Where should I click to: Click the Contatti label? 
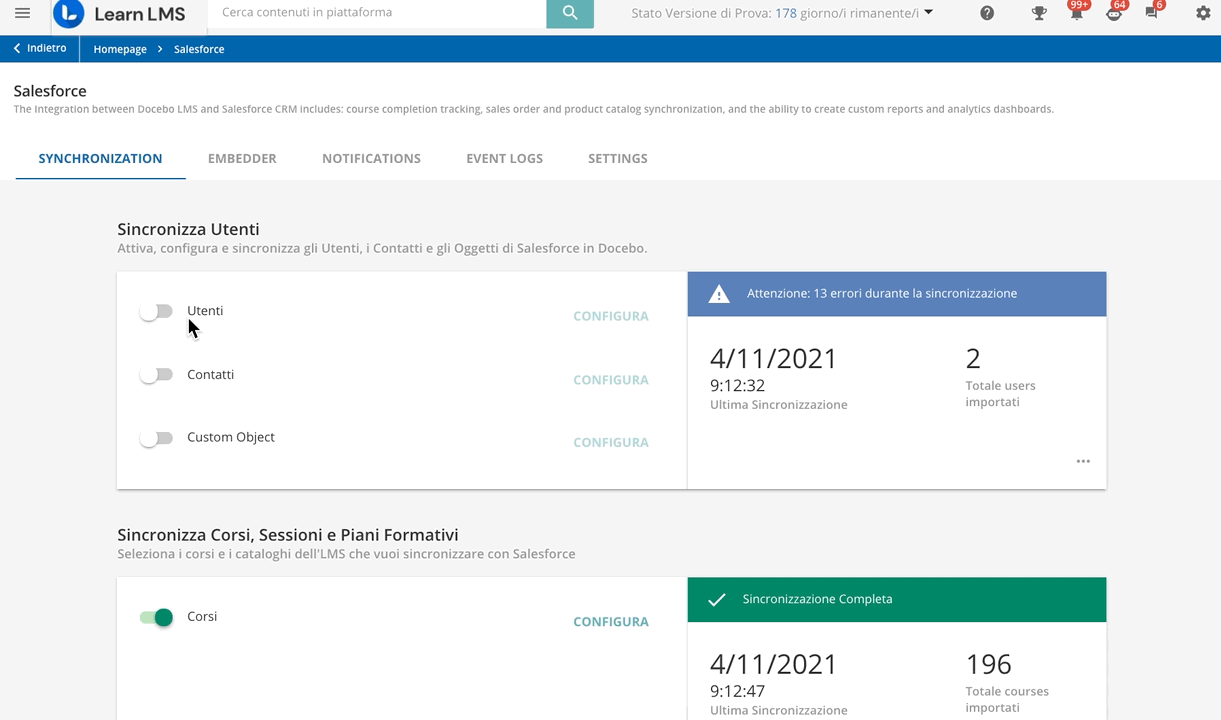click(210, 375)
